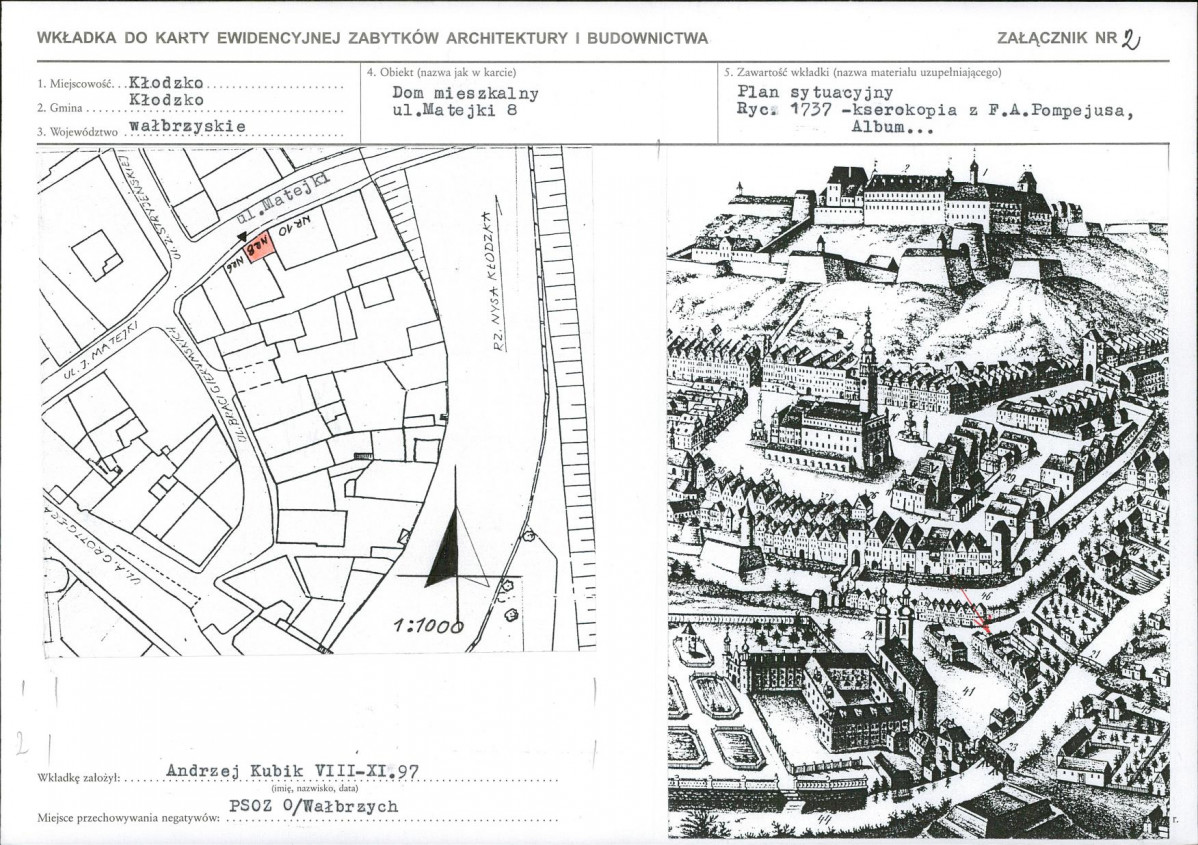Click the street label 'UL. J. MATEJKI' at lower left
This screenshot has width=1198, height=845.
100,352
